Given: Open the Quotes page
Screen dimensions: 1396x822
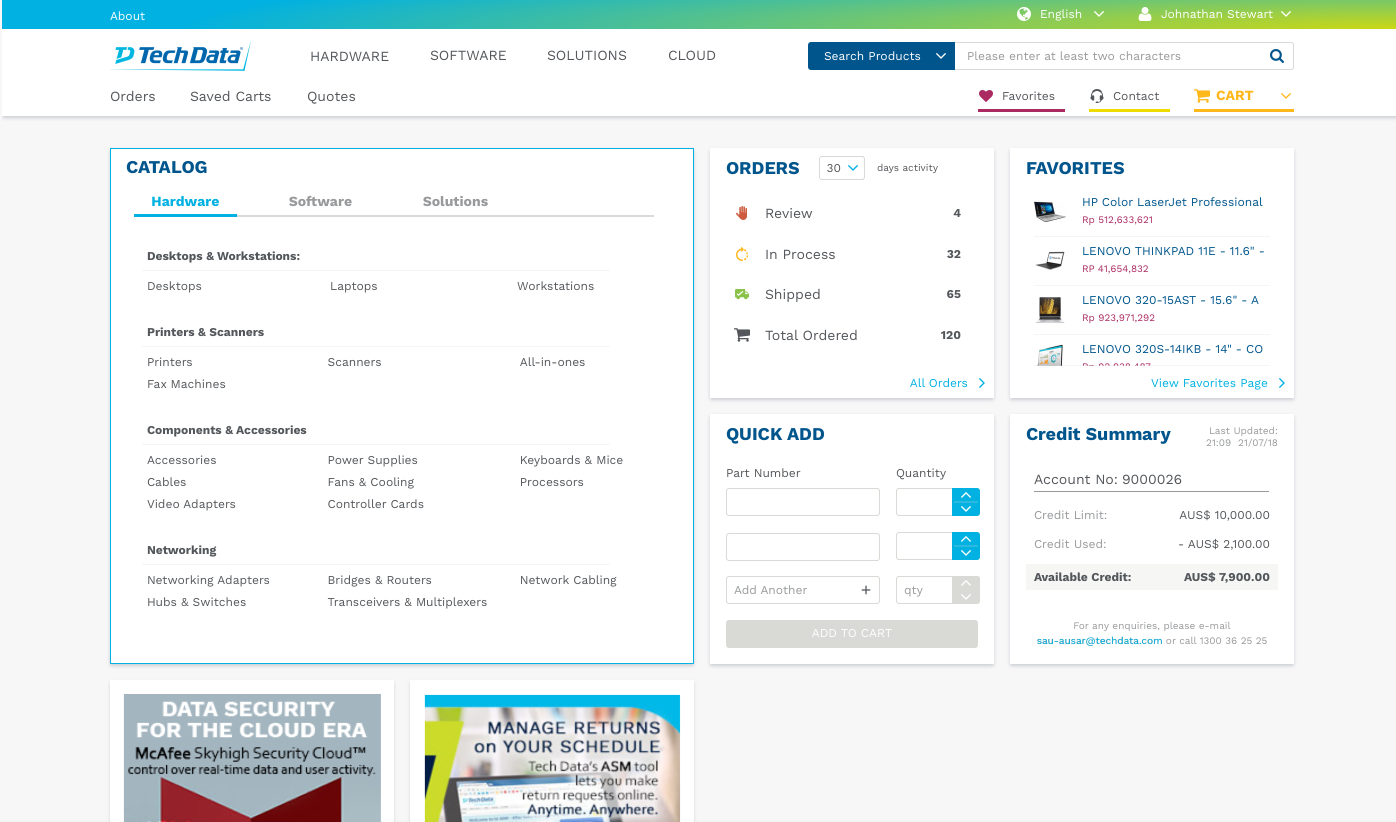Looking at the screenshot, I should coord(331,96).
